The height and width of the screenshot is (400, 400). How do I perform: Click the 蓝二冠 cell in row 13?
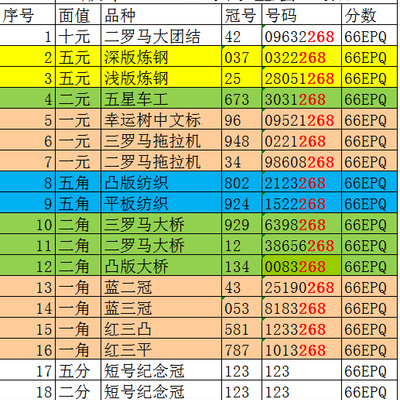(161, 287)
